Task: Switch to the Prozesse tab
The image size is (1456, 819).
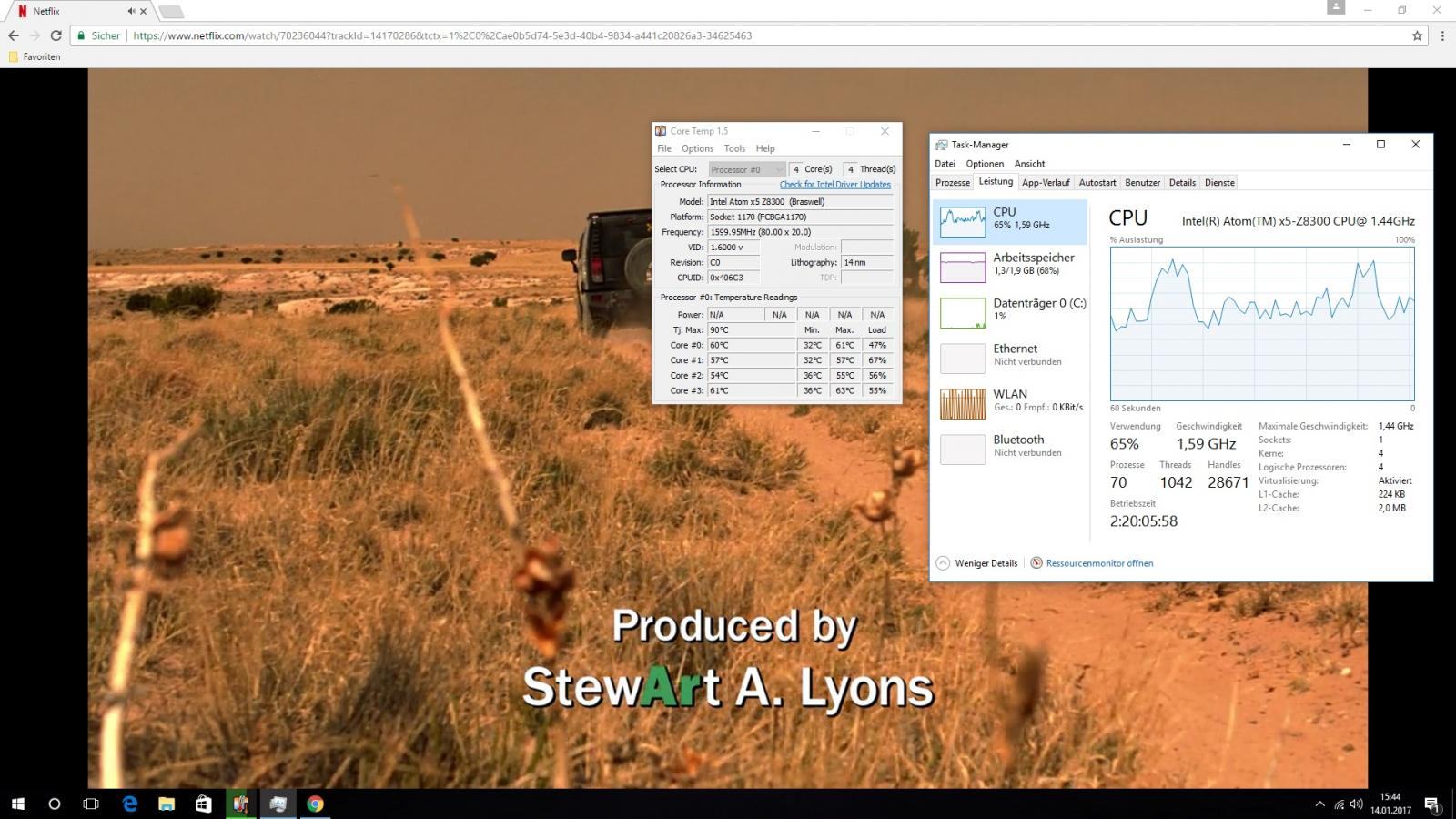Action: point(953,183)
